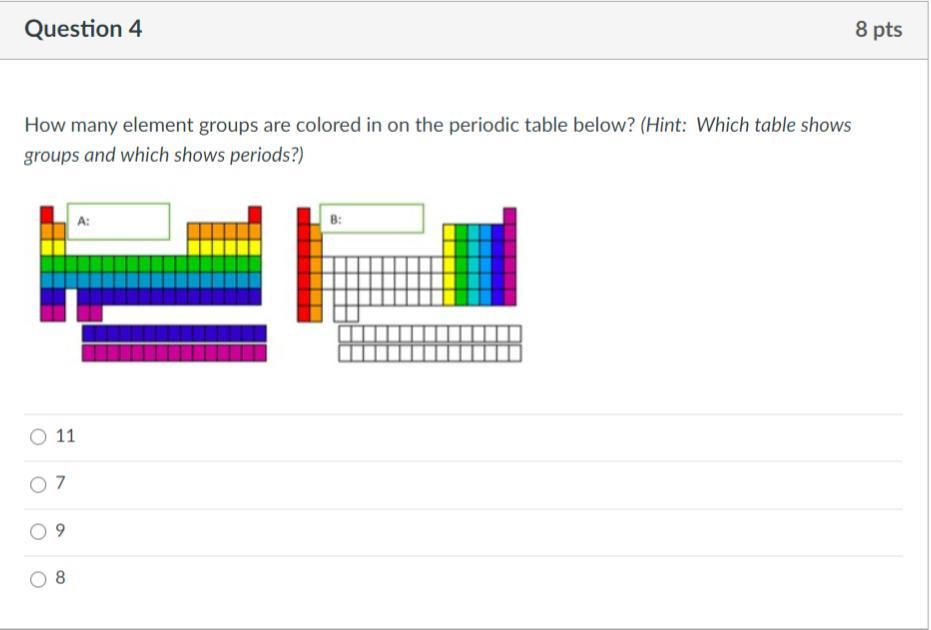Click the 'Question 4' heading
931x630 pixels.
(83, 29)
